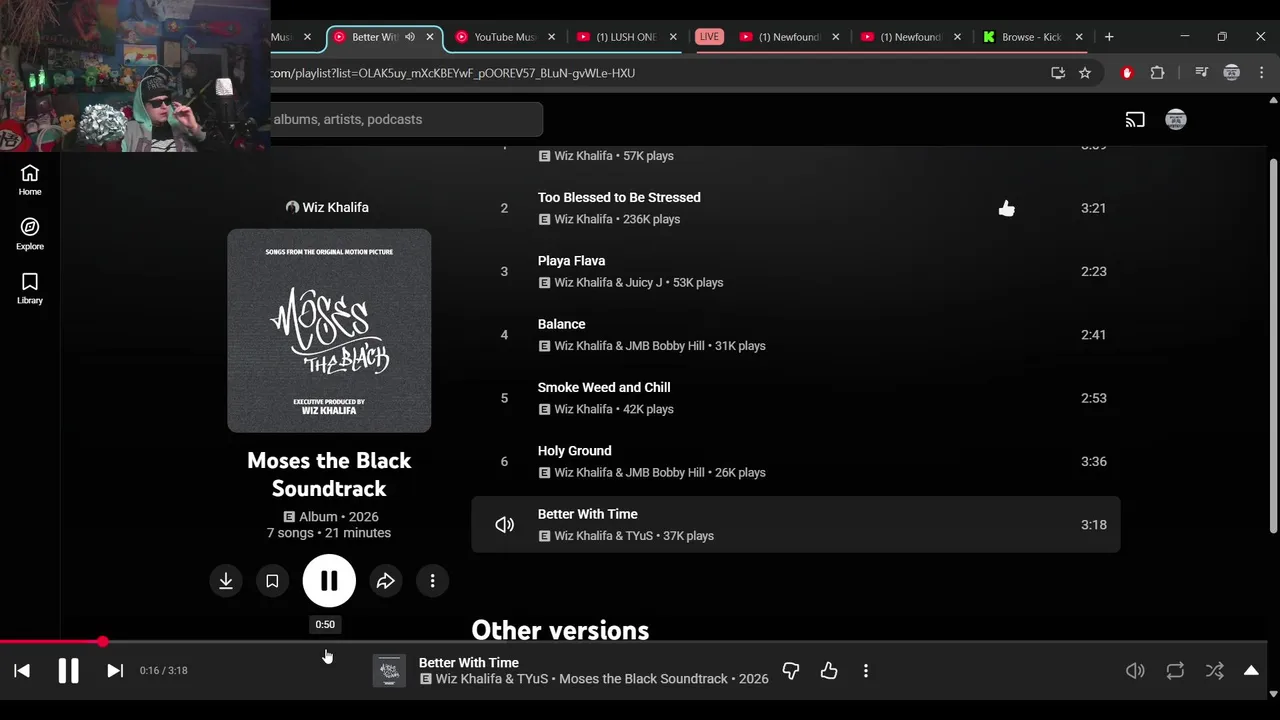Image resolution: width=1280 pixels, height=720 pixels.
Task: Click install app icon in address bar
Action: (x=1058, y=73)
